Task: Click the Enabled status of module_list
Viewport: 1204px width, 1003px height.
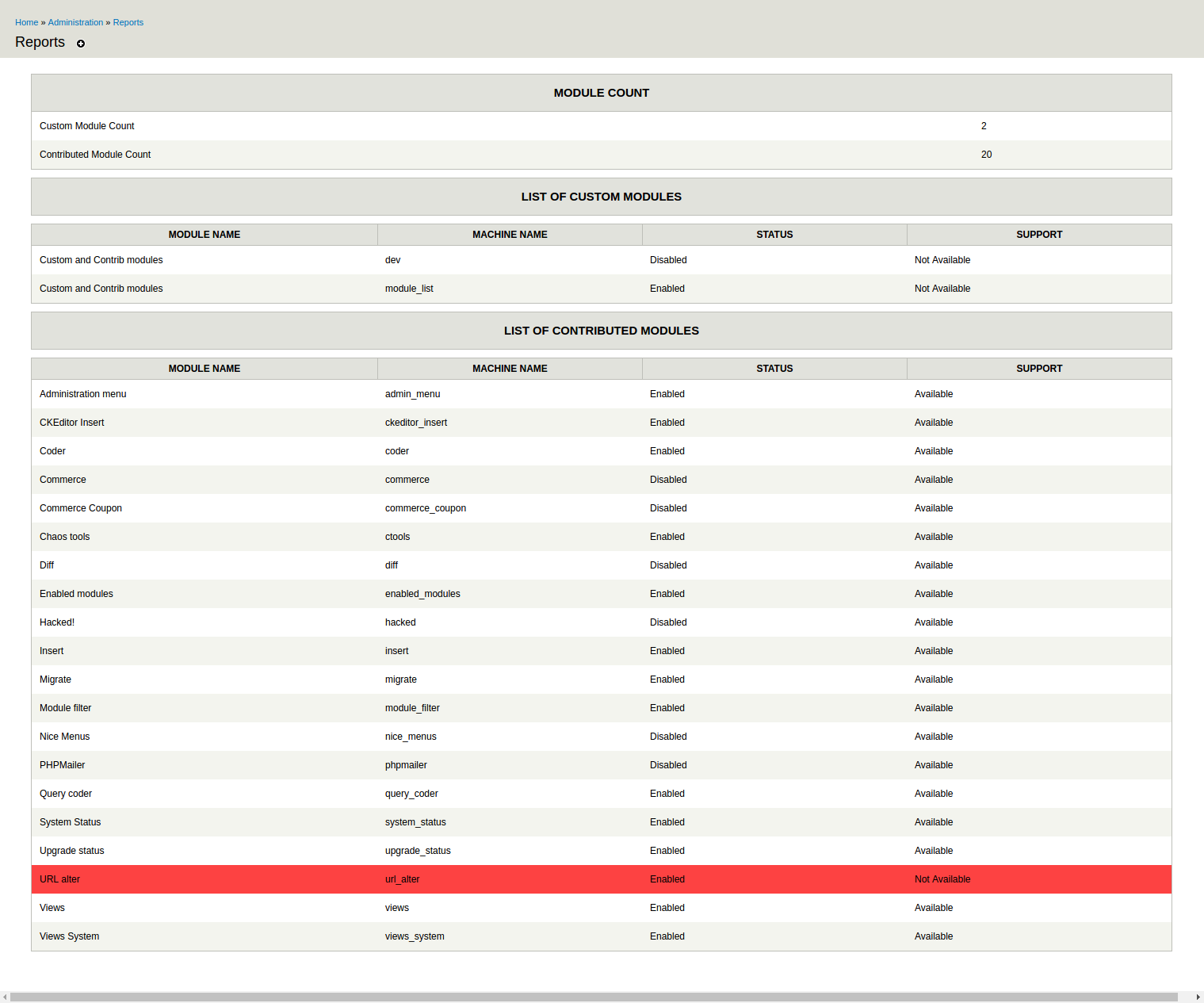Action: (667, 289)
